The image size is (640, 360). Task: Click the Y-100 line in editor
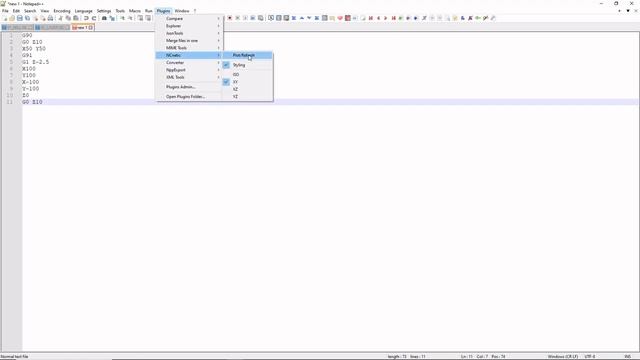pyautogui.click(x=31, y=89)
